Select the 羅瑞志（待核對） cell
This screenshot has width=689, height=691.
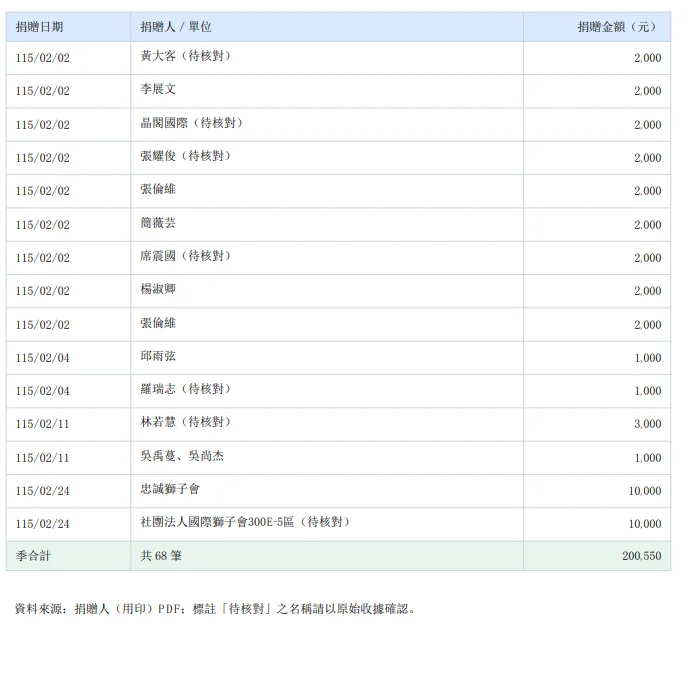tap(327, 391)
